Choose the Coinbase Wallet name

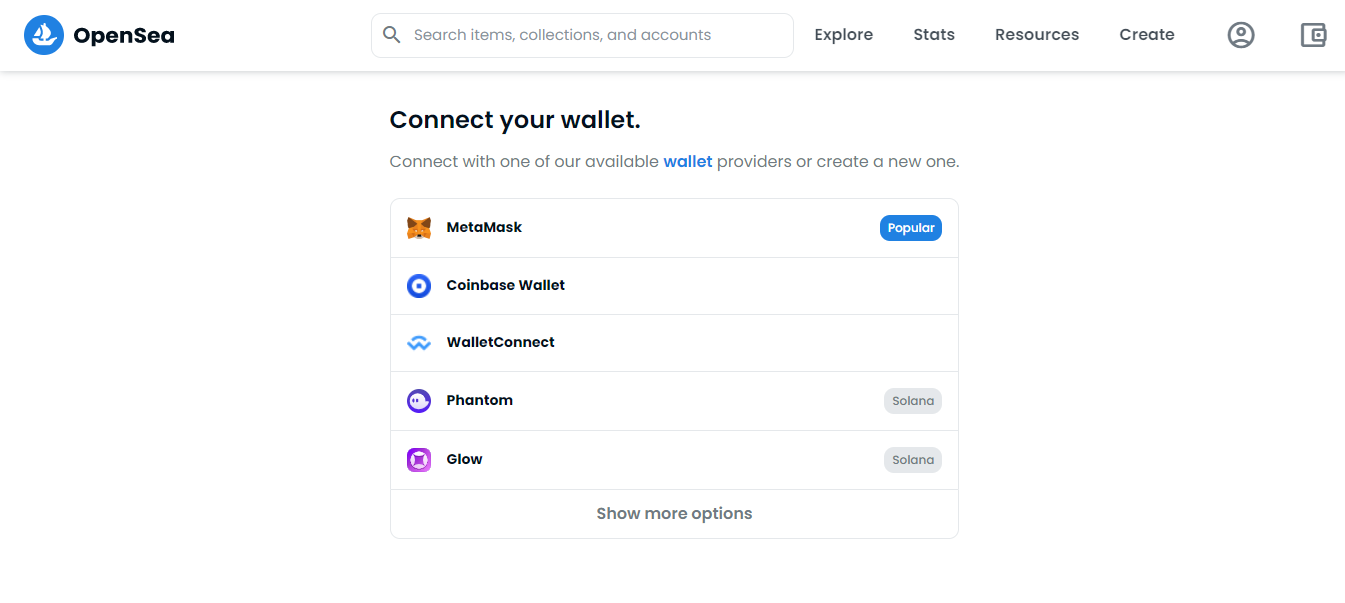pos(505,285)
